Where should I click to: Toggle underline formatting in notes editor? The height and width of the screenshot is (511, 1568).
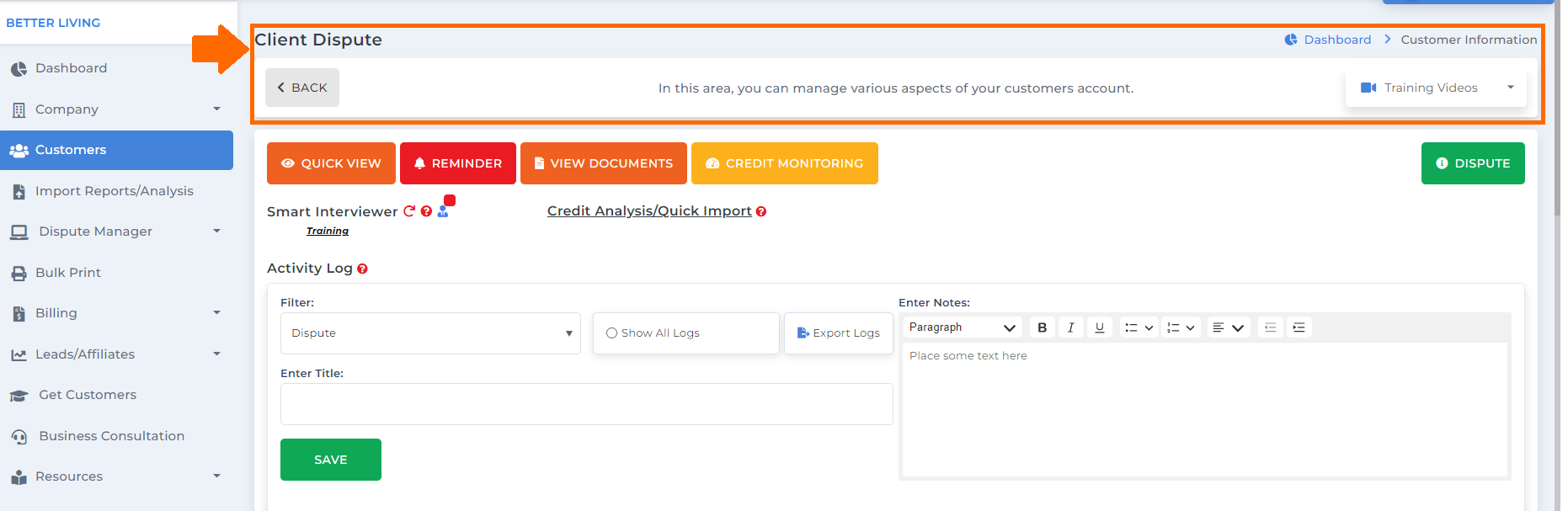tap(1100, 327)
